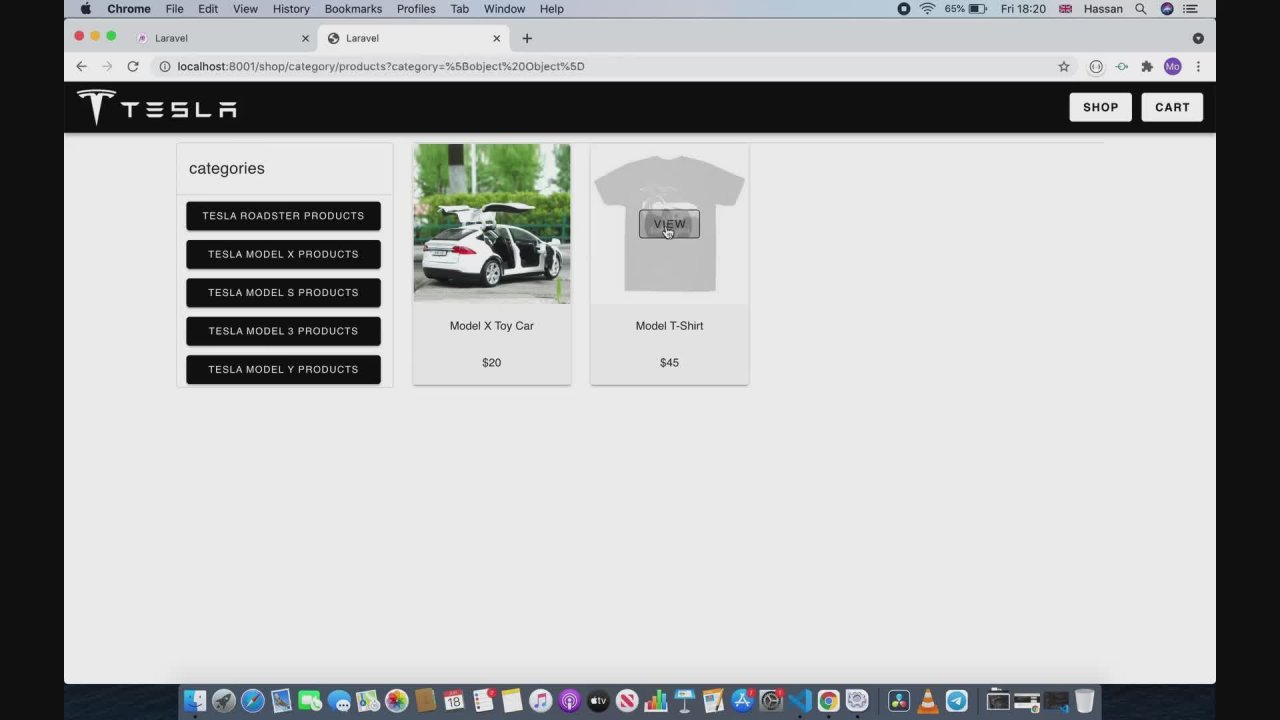The width and height of the screenshot is (1280, 720).
Task: Switch to the first Laravel tab
Action: [x=222, y=38]
